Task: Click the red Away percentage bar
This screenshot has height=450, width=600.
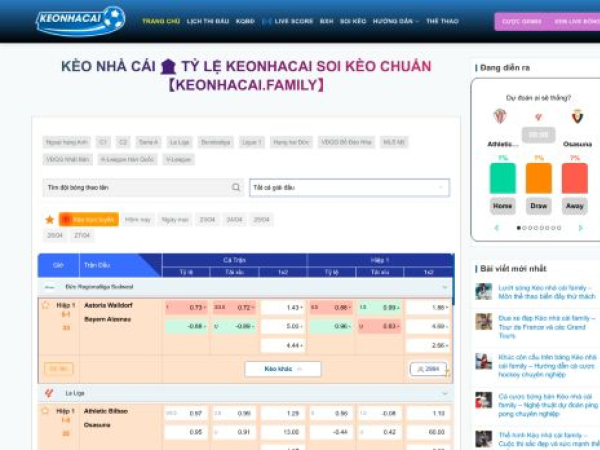Action: (575, 178)
